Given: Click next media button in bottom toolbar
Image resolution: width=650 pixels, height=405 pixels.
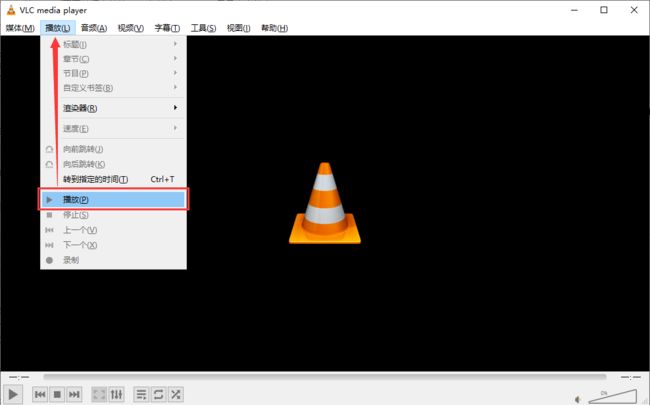Looking at the screenshot, I should click(x=74, y=394).
